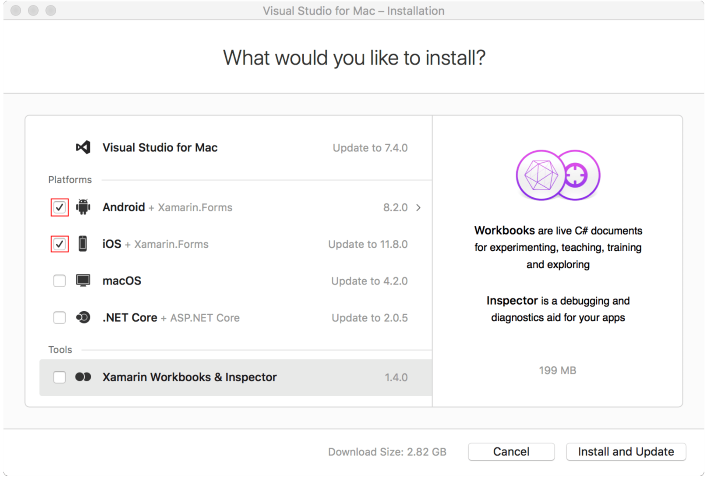Image resolution: width=706 pixels, height=478 pixels.
Task: Click the Workbooks polyhedron icon in the details pane
Action: (x=541, y=175)
